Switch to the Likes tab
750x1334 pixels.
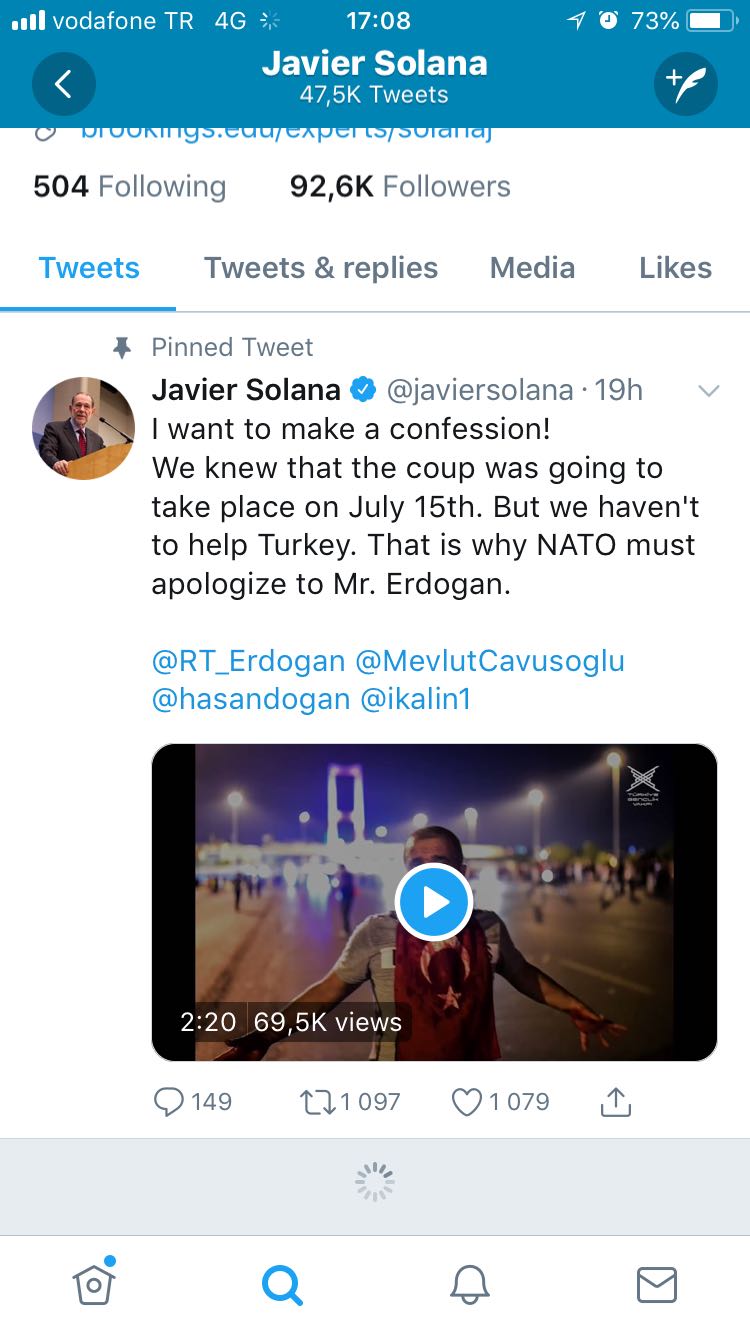click(x=675, y=268)
